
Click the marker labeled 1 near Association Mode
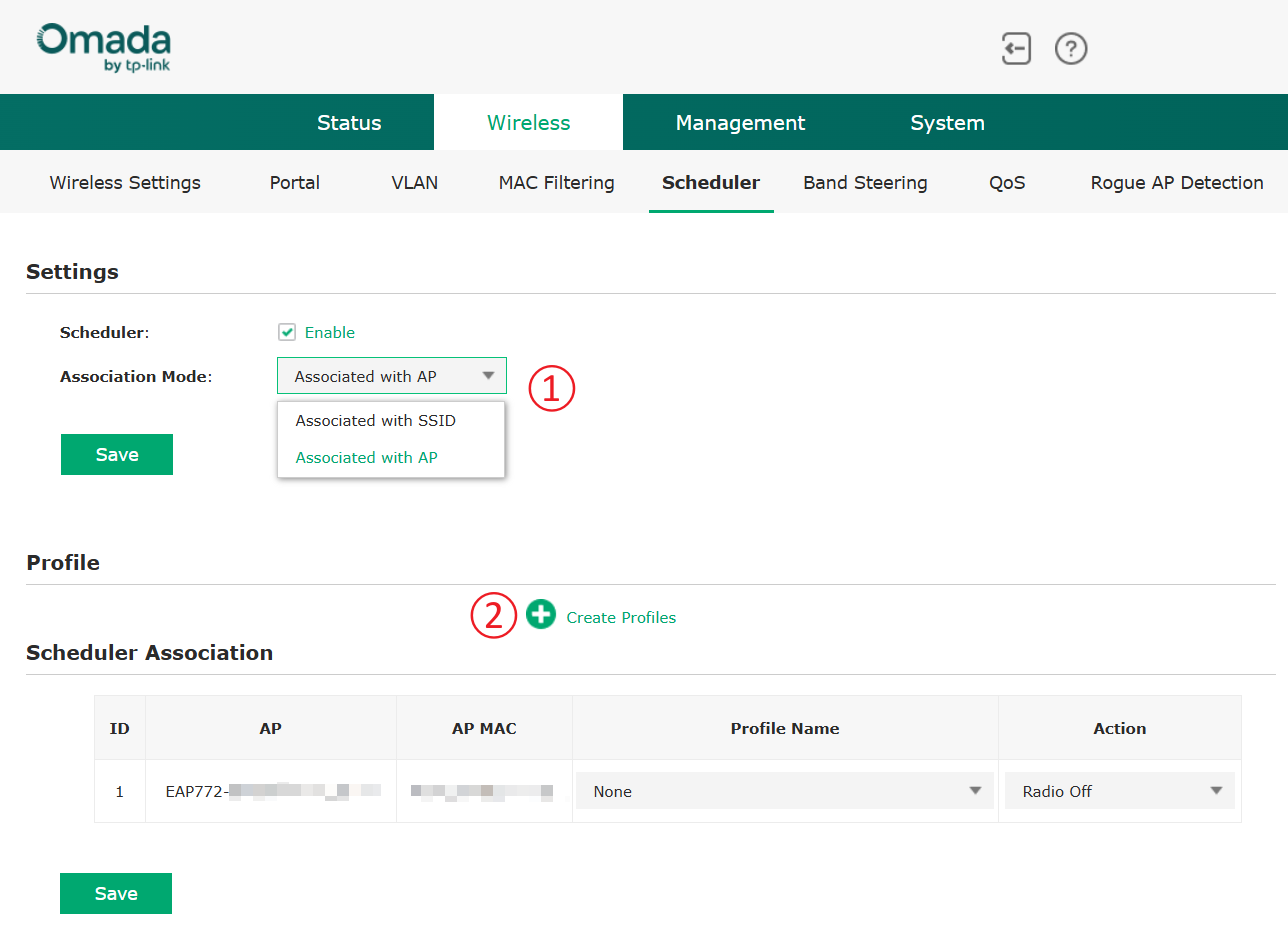[x=551, y=389]
